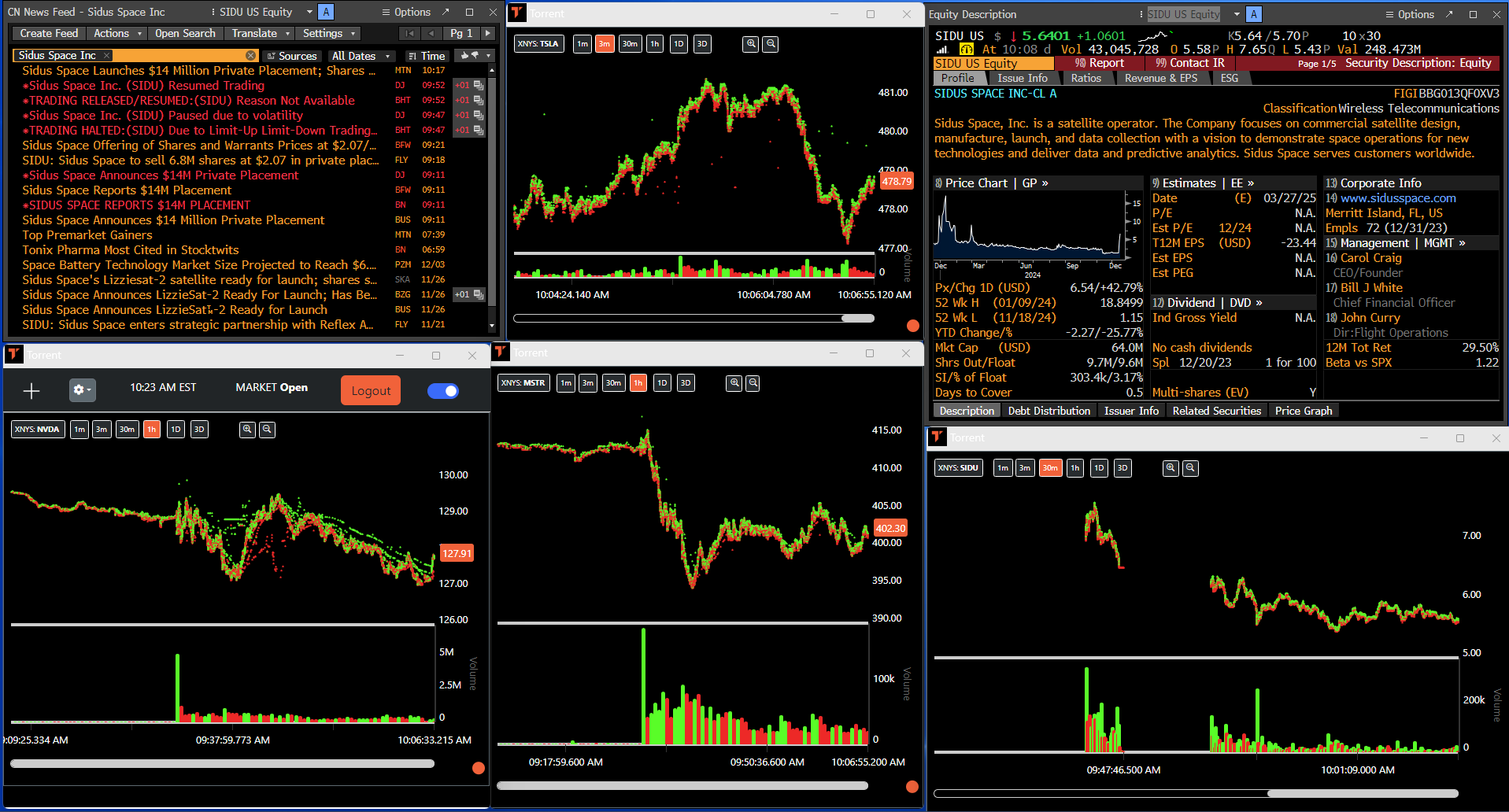Zoom in on the NVDA chart
The width and height of the screenshot is (1509, 812).
click(x=247, y=429)
